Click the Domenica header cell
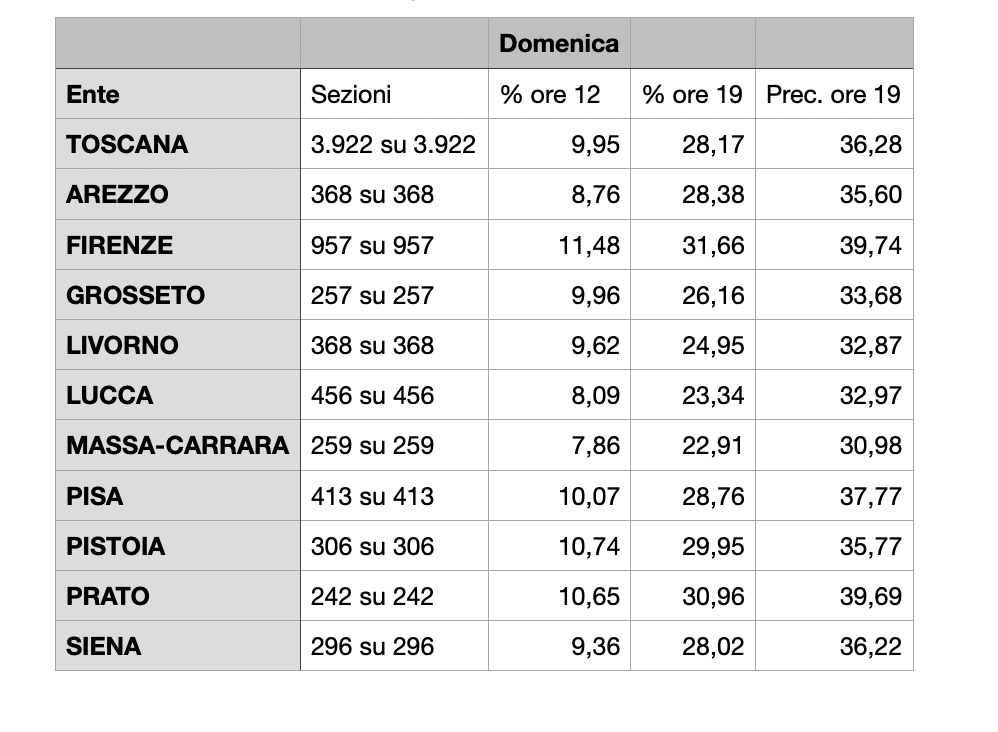Viewport: 998px width, 732px height. [x=559, y=43]
